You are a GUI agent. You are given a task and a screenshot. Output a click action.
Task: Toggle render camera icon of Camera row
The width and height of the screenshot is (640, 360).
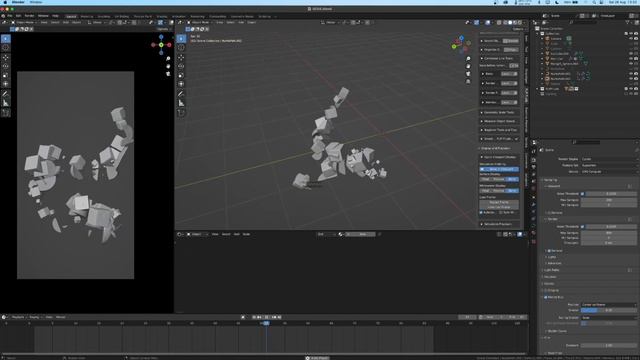tap(636, 38)
